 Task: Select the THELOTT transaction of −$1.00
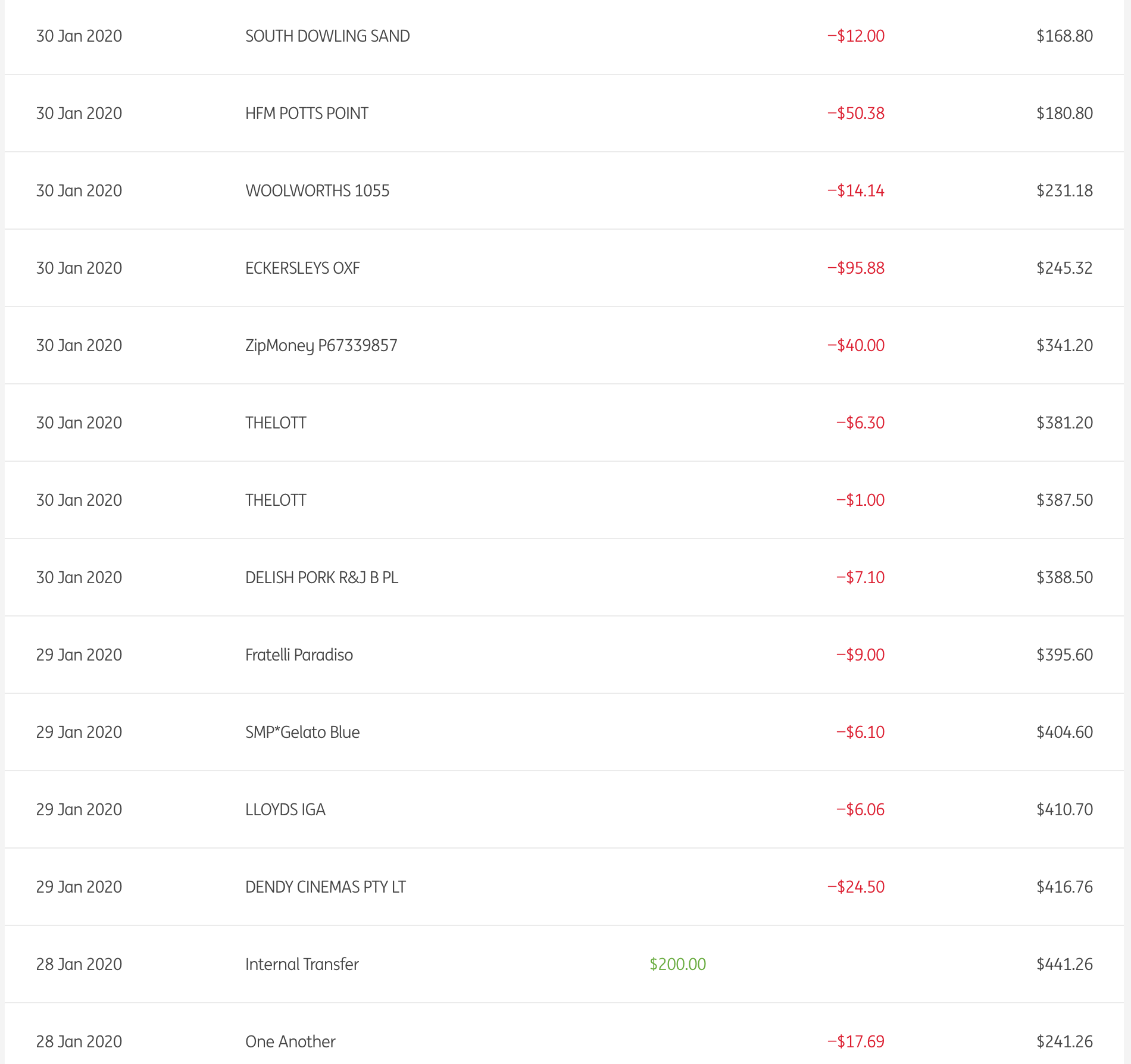coord(276,500)
